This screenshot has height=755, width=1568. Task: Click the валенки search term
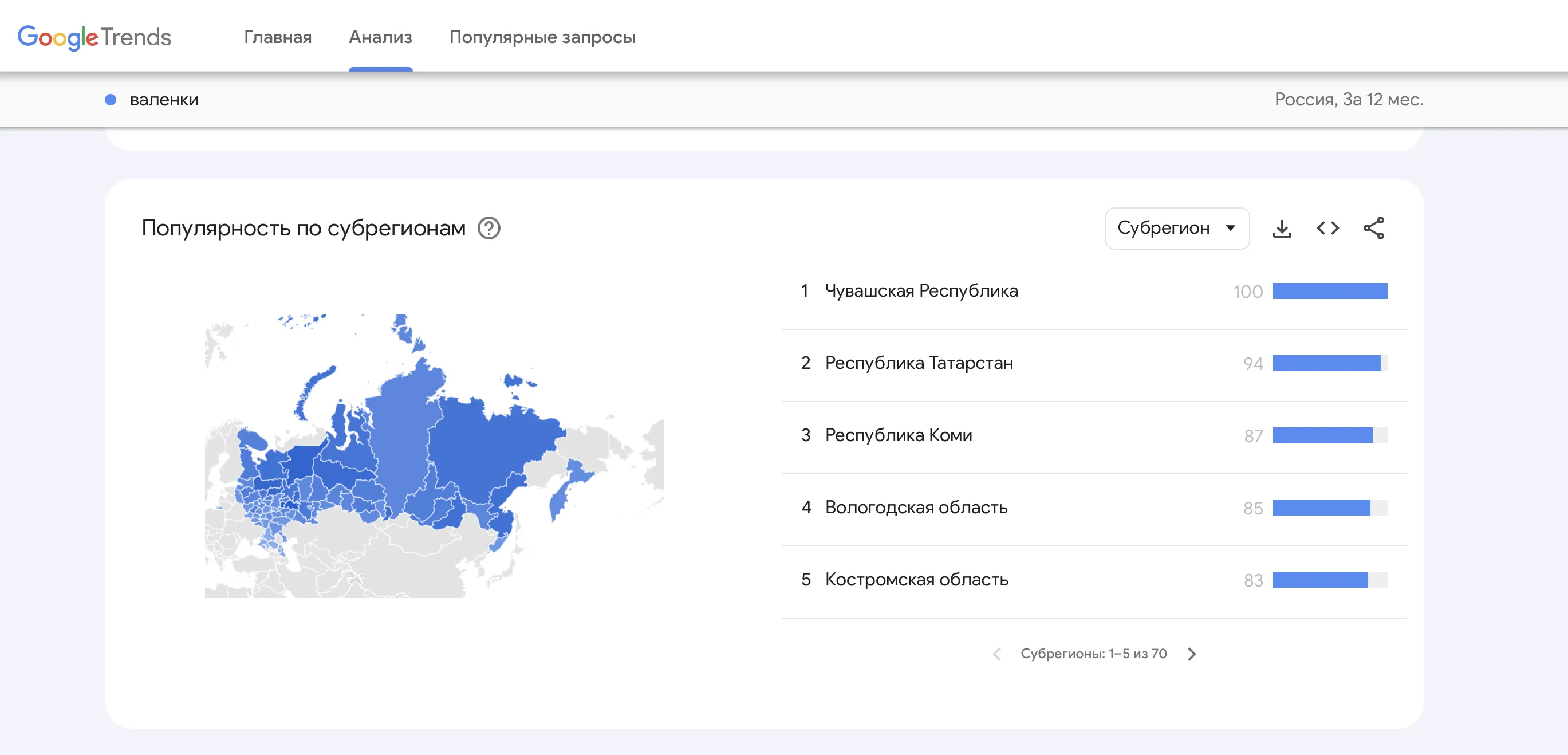pos(164,100)
